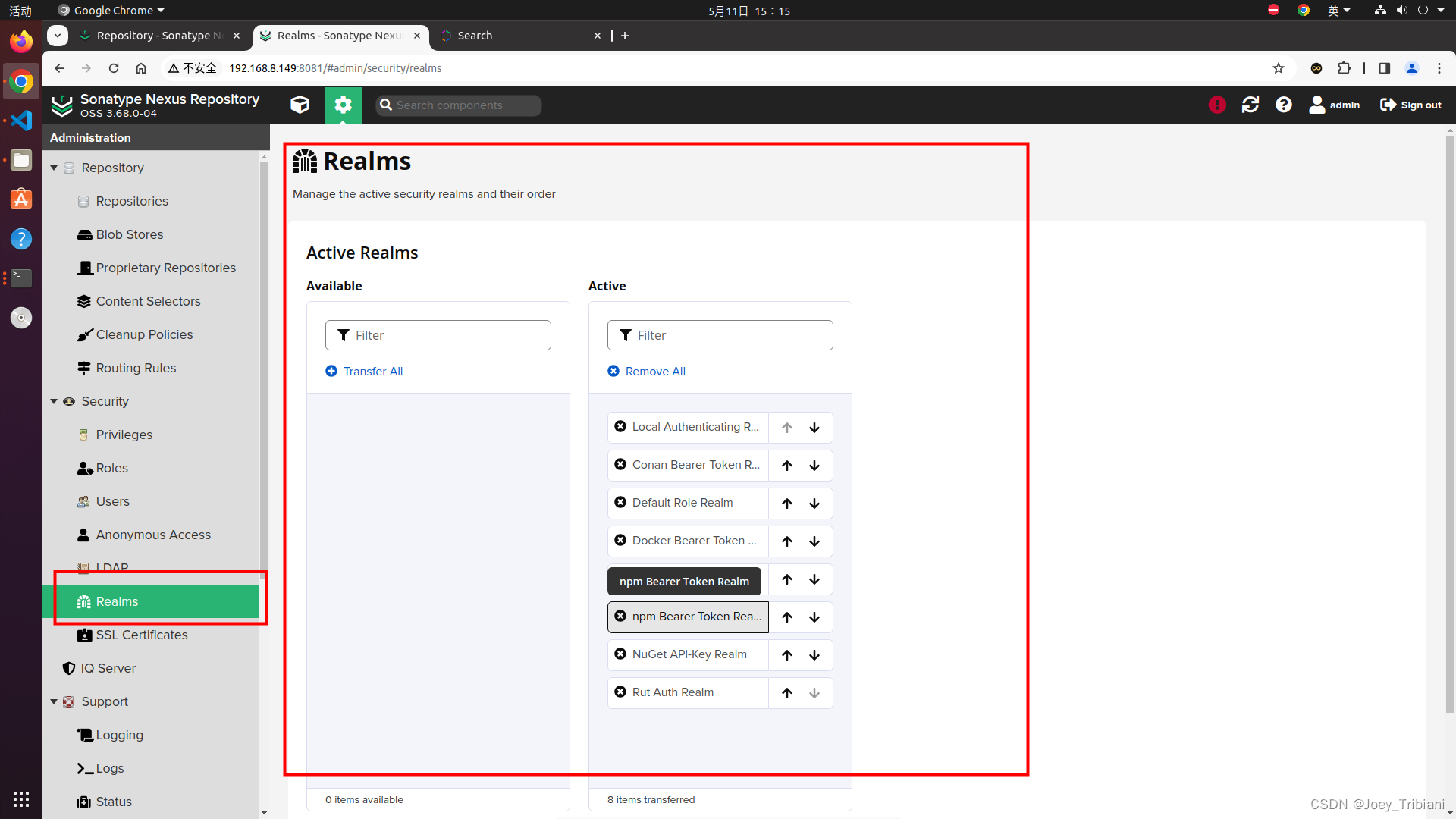Open Terminal from the dock
Image resolution: width=1456 pixels, height=819 pixels.
point(21,278)
